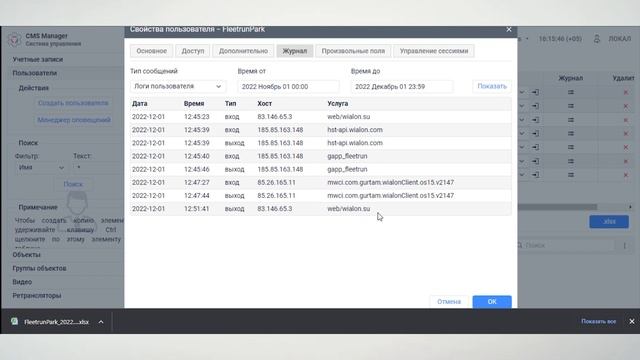This screenshot has height=360, width=640.
Task: Click the red delete X in the first user row
Action: click(625, 93)
